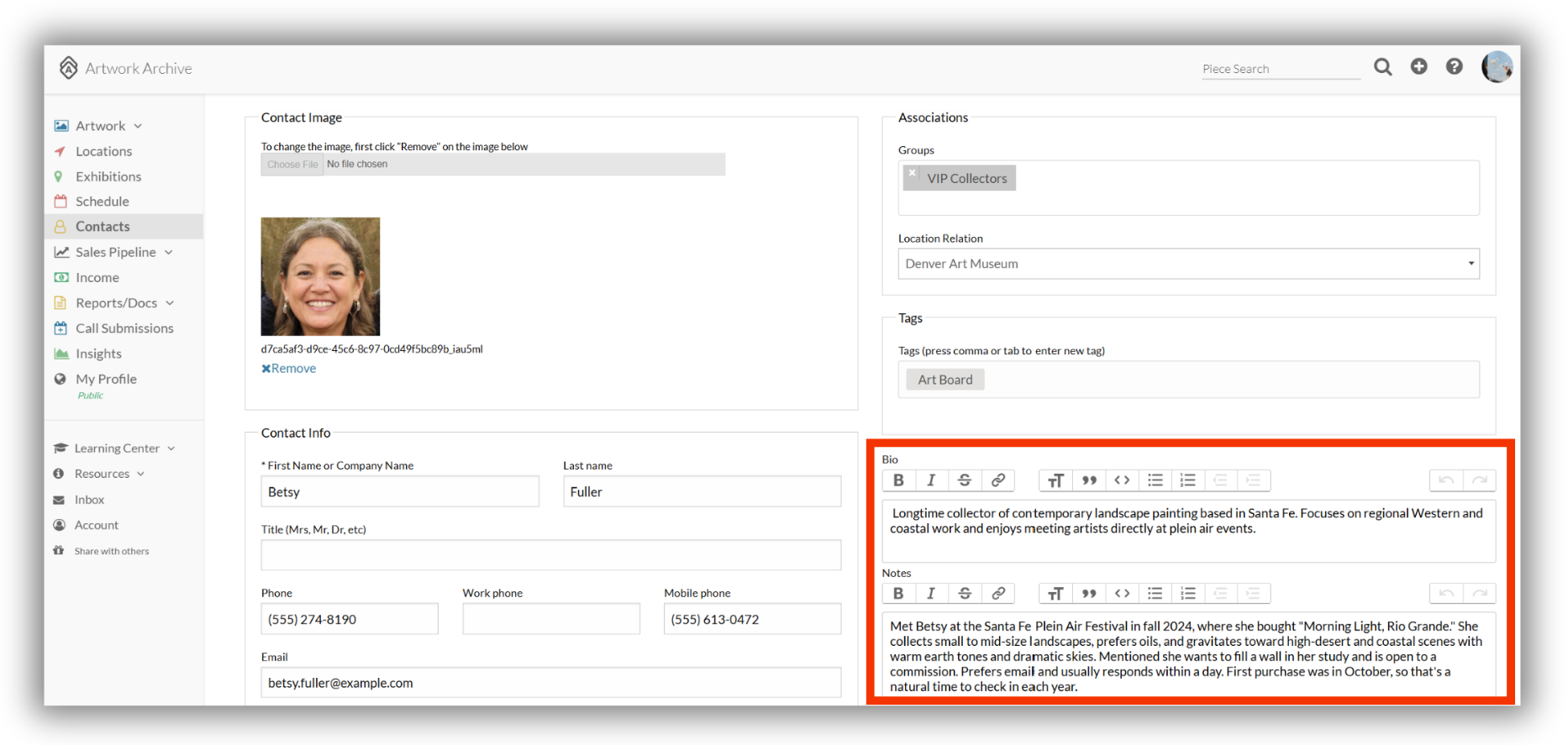Click Bold in the Bio toolbar
The width and height of the screenshot is (1568, 745).
click(898, 480)
